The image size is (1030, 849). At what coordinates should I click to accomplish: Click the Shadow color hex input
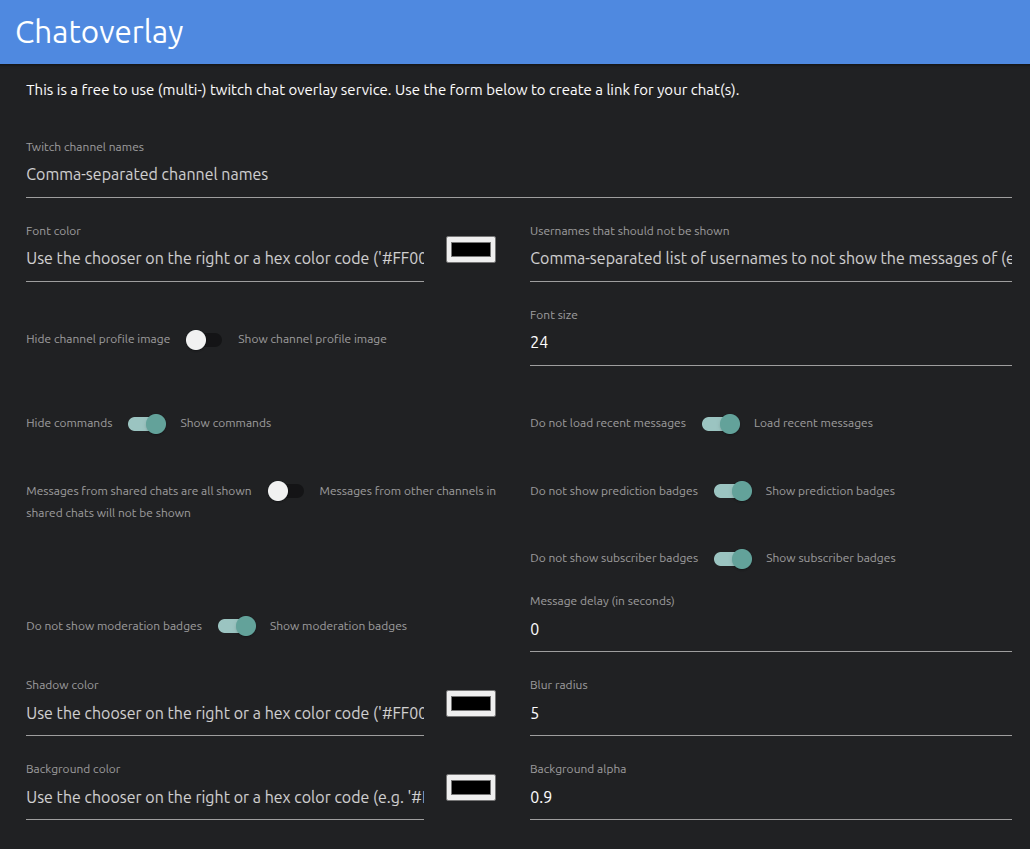pyautogui.click(x=224, y=713)
